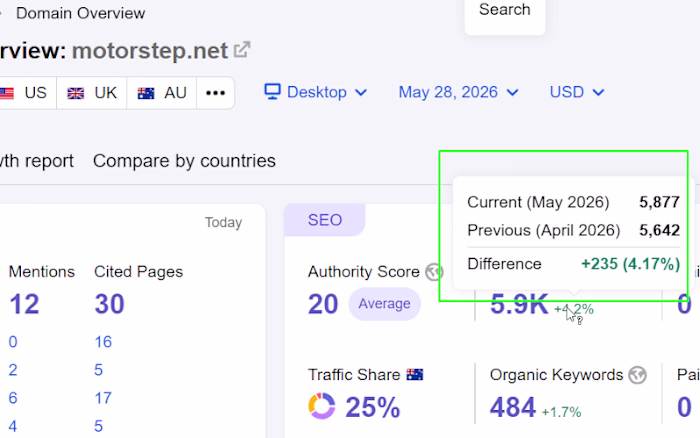
Task: Click Mentions value 2
Action: [13, 370]
